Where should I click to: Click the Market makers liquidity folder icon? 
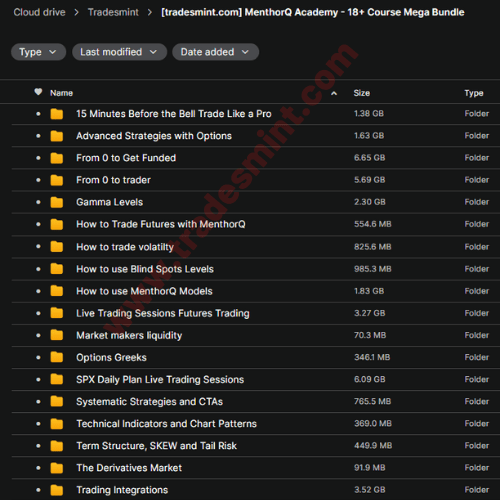coord(57,335)
